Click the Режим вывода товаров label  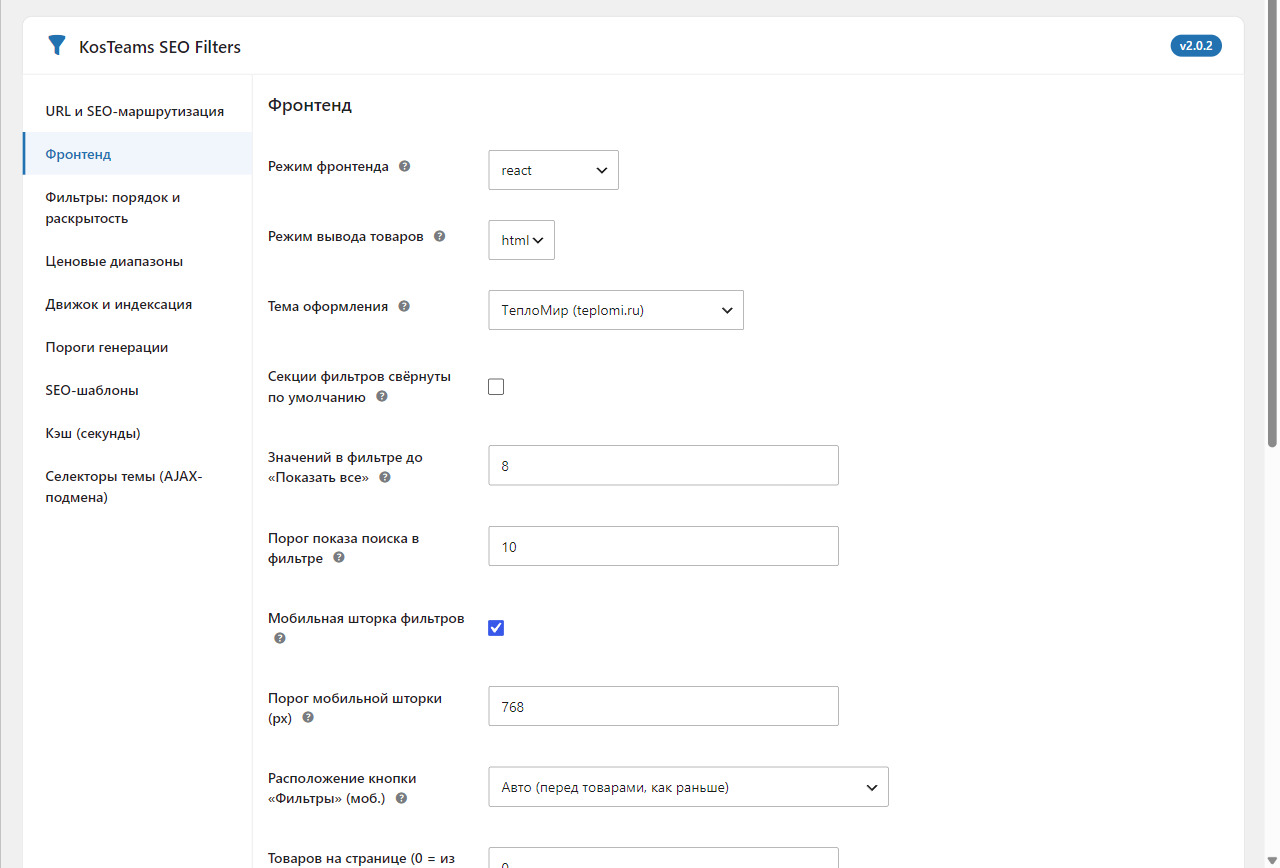[346, 237]
